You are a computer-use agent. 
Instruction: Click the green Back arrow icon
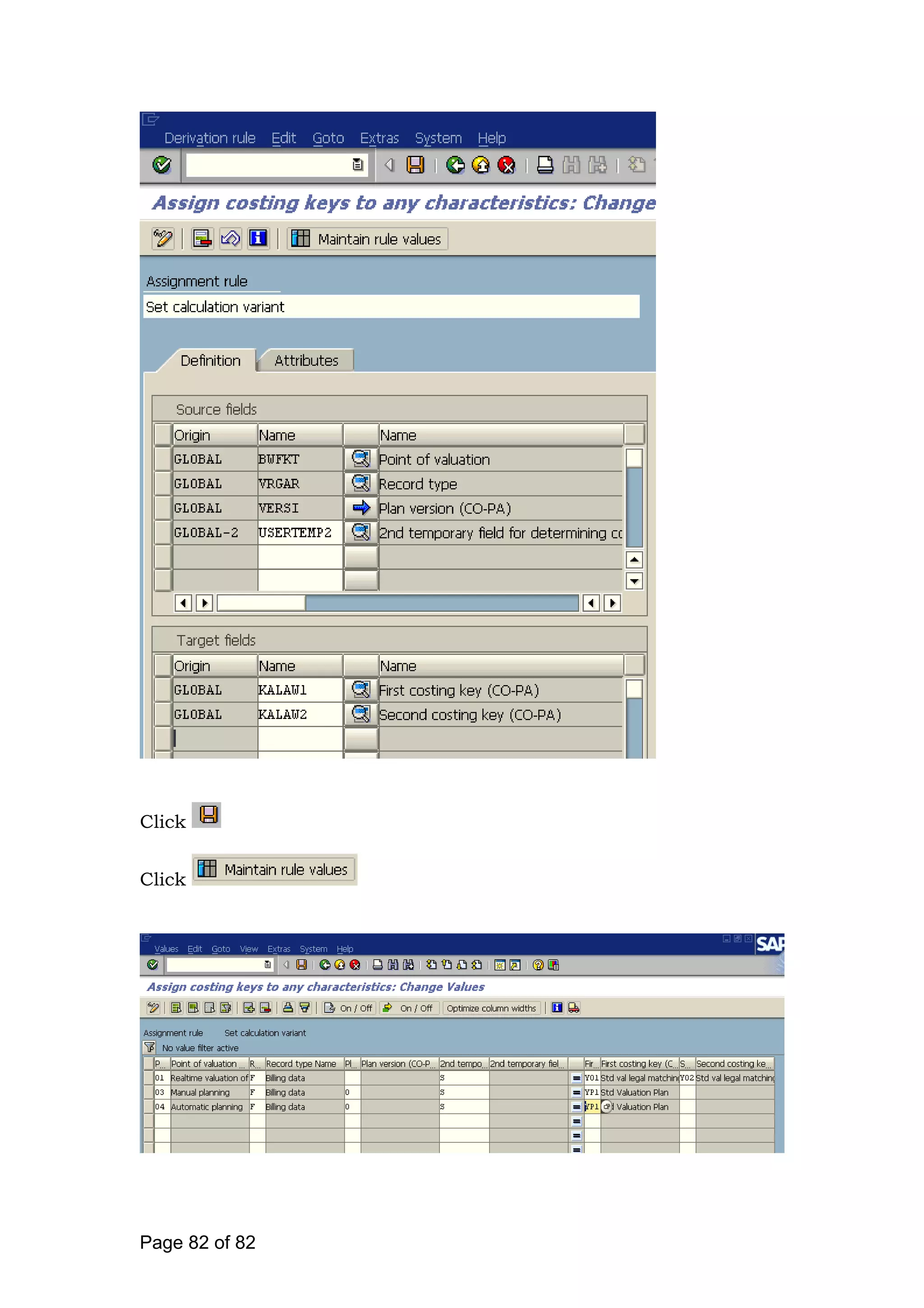point(455,165)
